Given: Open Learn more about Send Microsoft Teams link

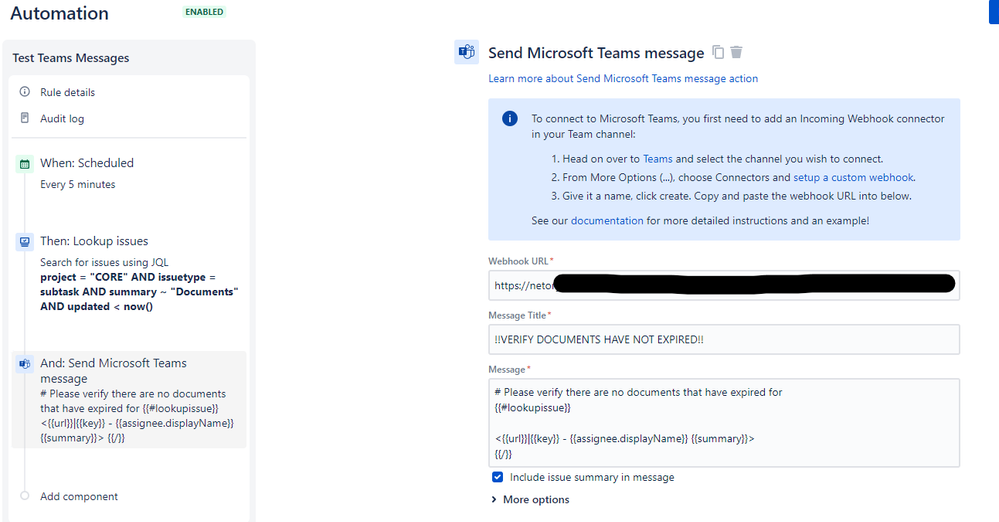Looking at the screenshot, I should (623, 78).
